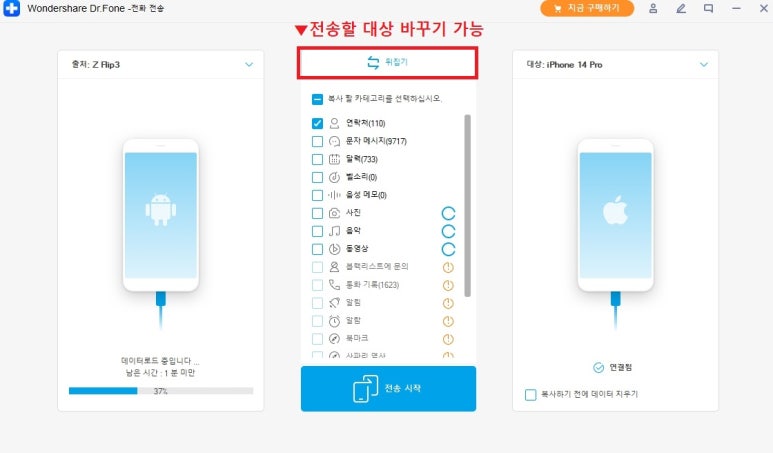This screenshot has height=453, width=773.
Task: Click the warning icon beside 통화 기록
Action: [x=448, y=285]
